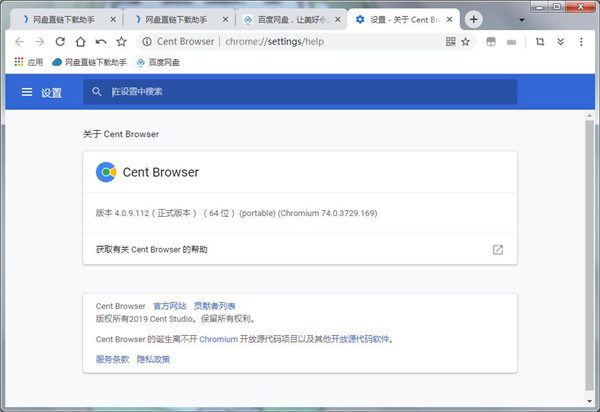Click the settings search magnifier icon
This screenshot has height=412, width=600.
coord(96,91)
